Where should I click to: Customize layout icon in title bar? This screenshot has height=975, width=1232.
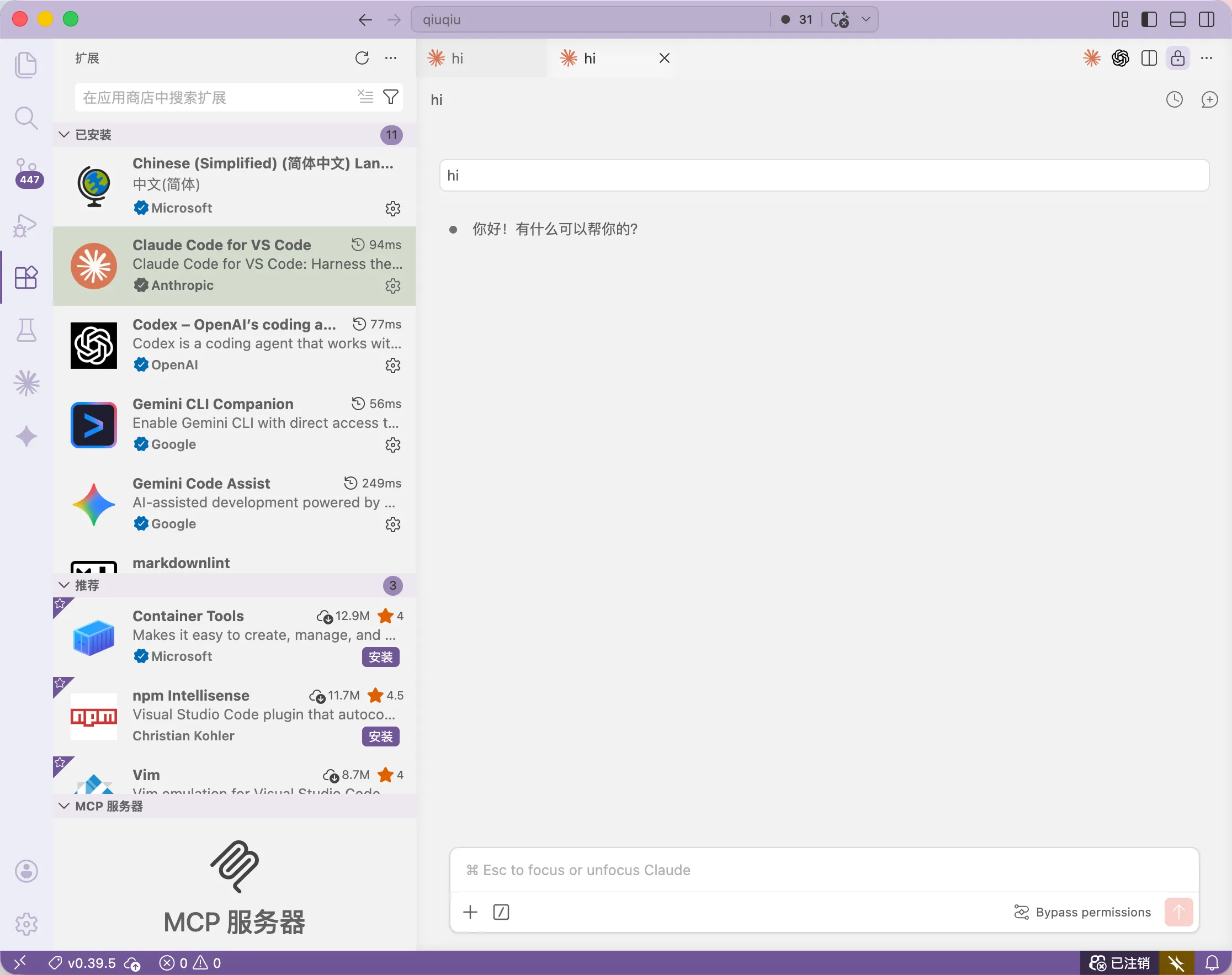tap(1120, 19)
